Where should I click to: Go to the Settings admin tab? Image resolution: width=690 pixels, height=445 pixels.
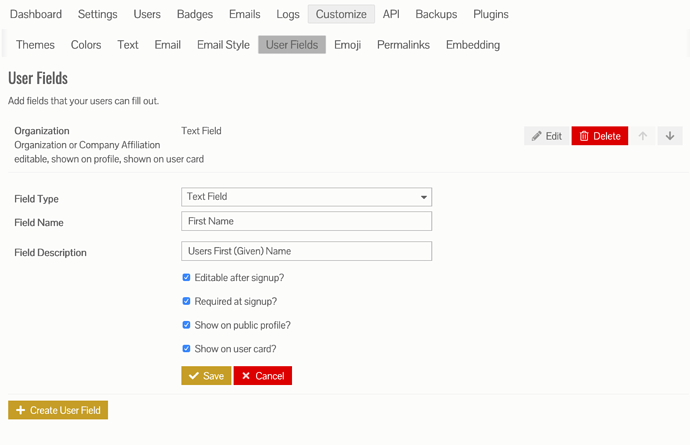tap(98, 14)
